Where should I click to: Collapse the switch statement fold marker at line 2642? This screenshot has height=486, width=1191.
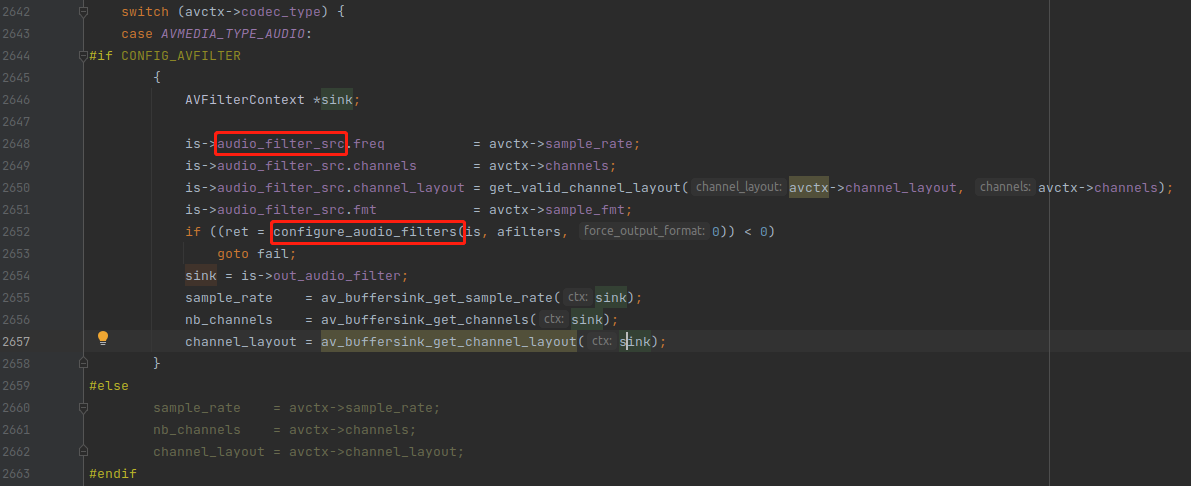tap(83, 12)
